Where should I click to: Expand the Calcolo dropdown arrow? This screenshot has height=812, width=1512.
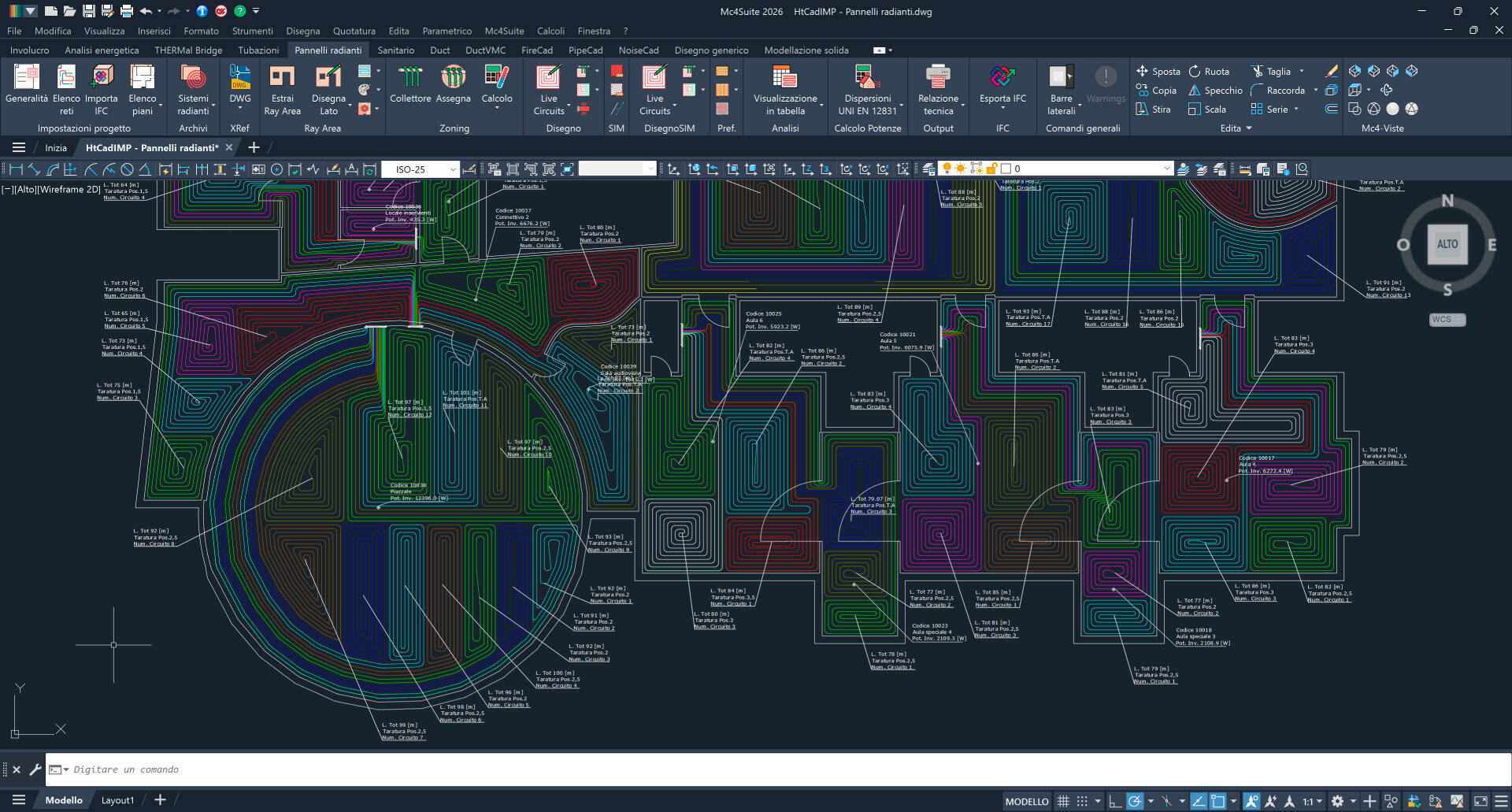pyautogui.click(x=497, y=108)
